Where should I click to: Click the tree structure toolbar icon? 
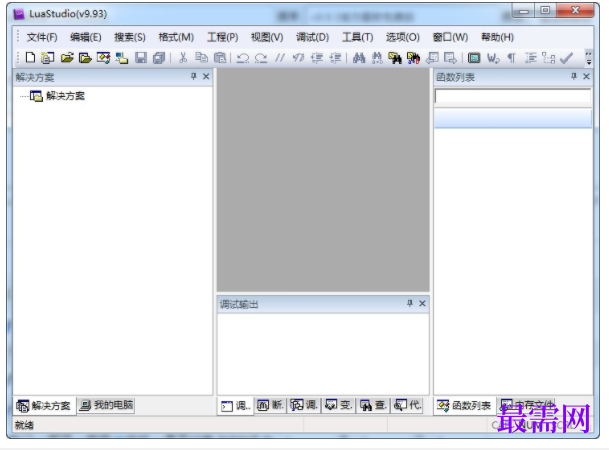pos(548,58)
